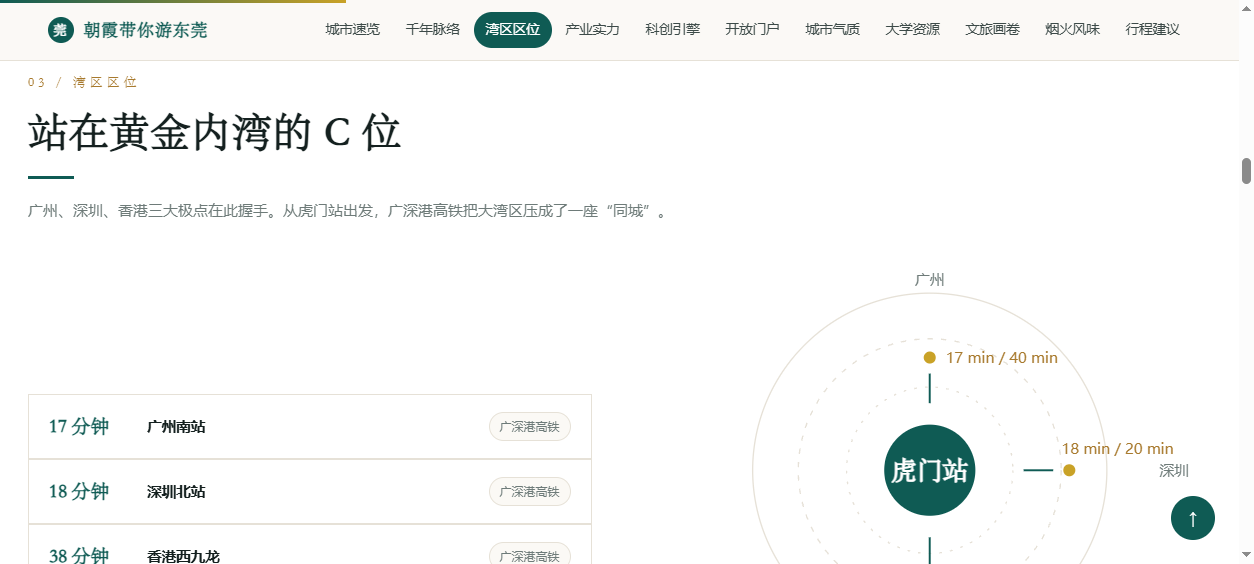This screenshot has height=564, width=1254.
Task: Open the 千年脉络 nav section
Action: point(433,30)
